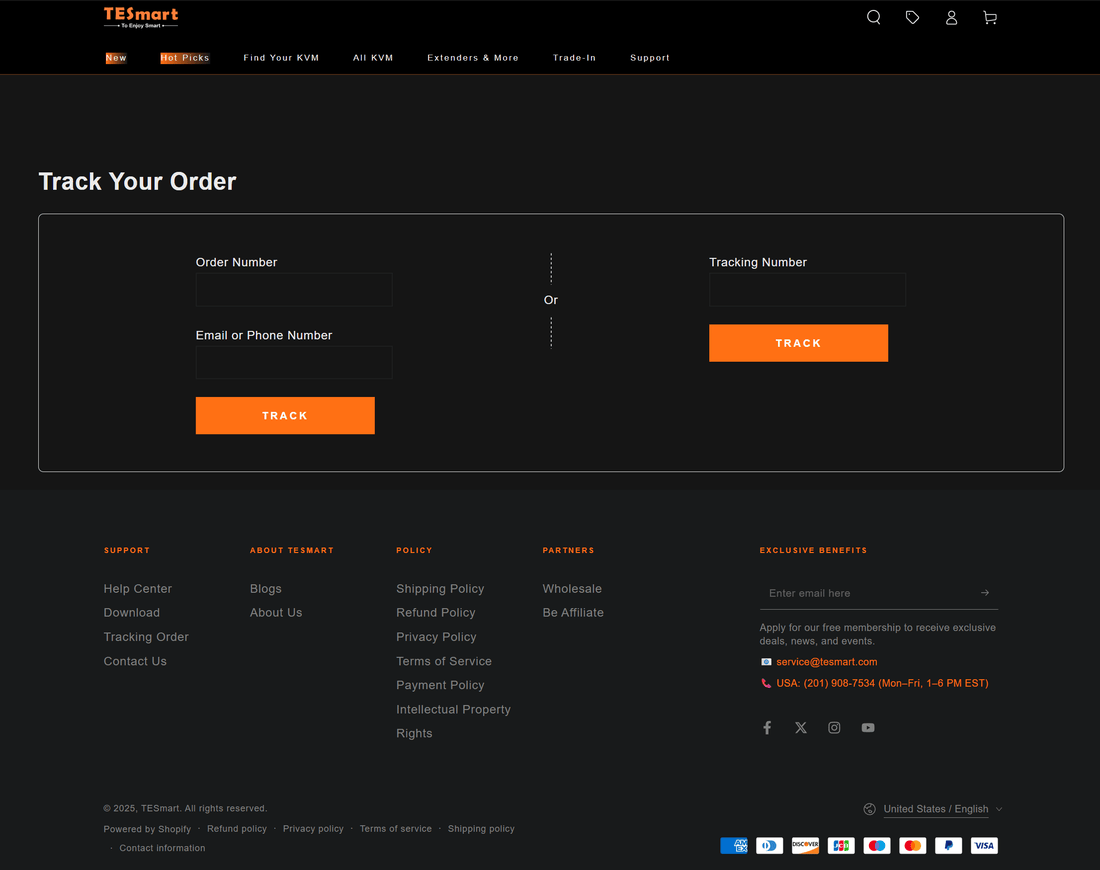Expand United States / English selector

pos(934,809)
